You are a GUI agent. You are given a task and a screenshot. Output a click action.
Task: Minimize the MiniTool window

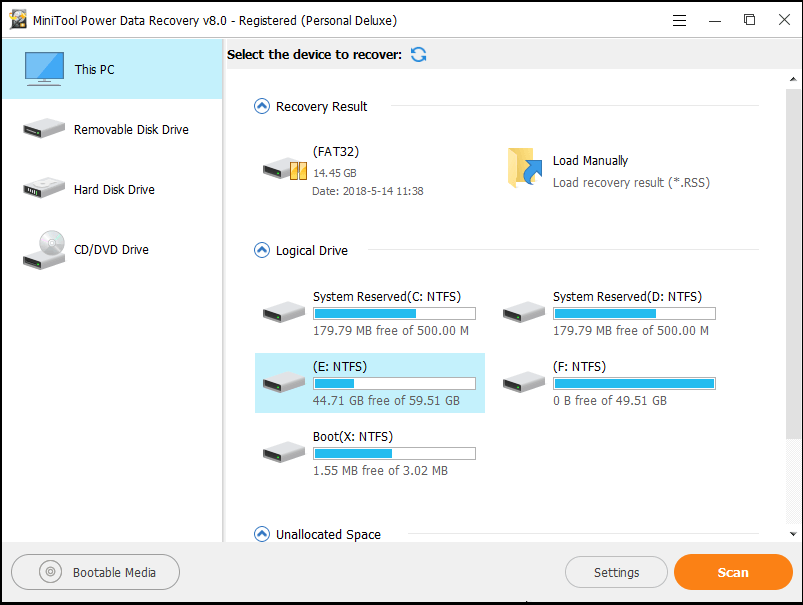[715, 21]
